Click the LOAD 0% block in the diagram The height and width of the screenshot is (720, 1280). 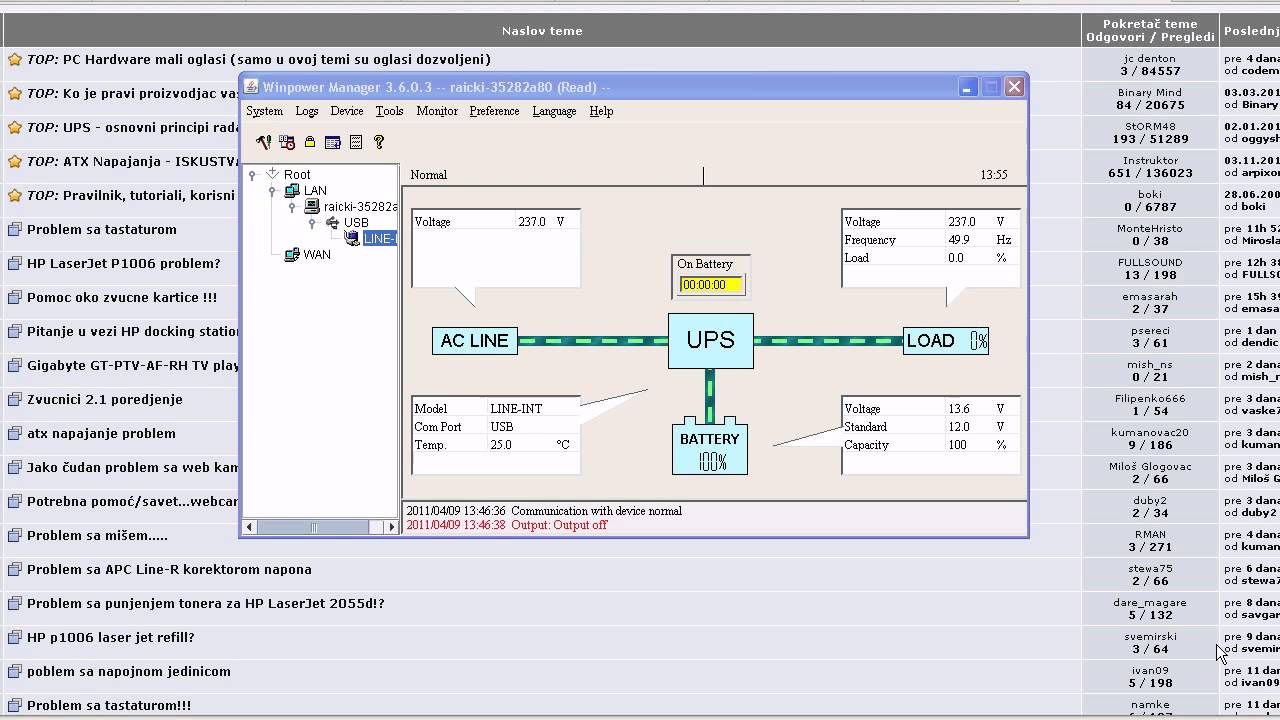tap(946, 340)
